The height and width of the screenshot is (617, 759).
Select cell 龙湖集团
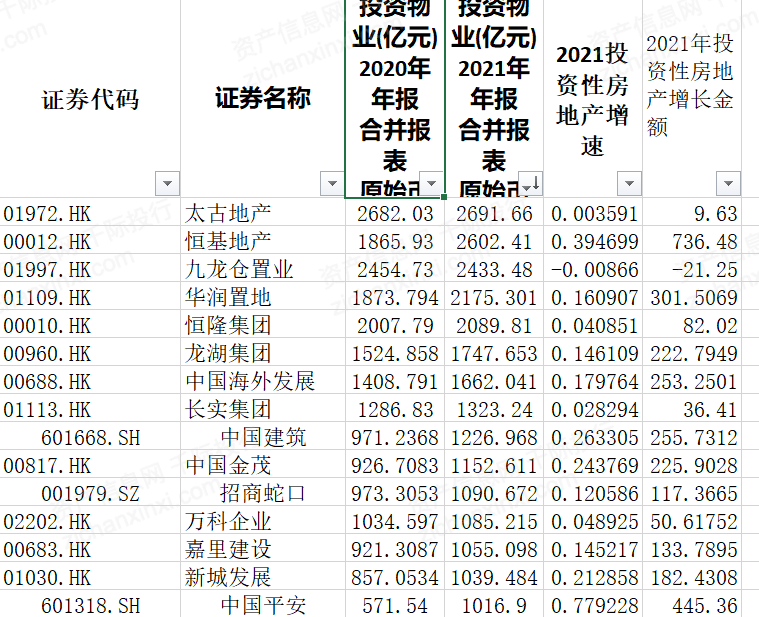pos(263,352)
